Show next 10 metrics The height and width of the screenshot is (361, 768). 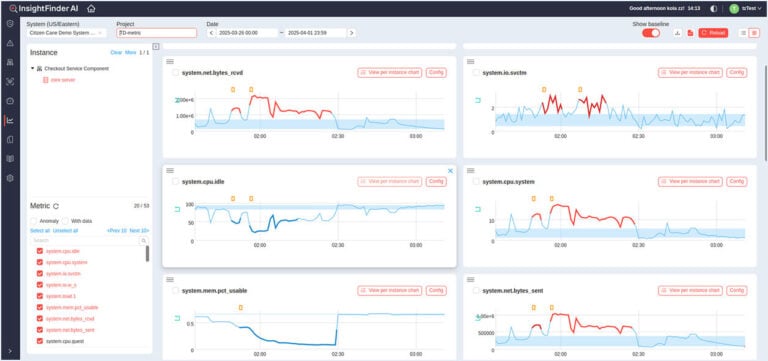(140, 230)
